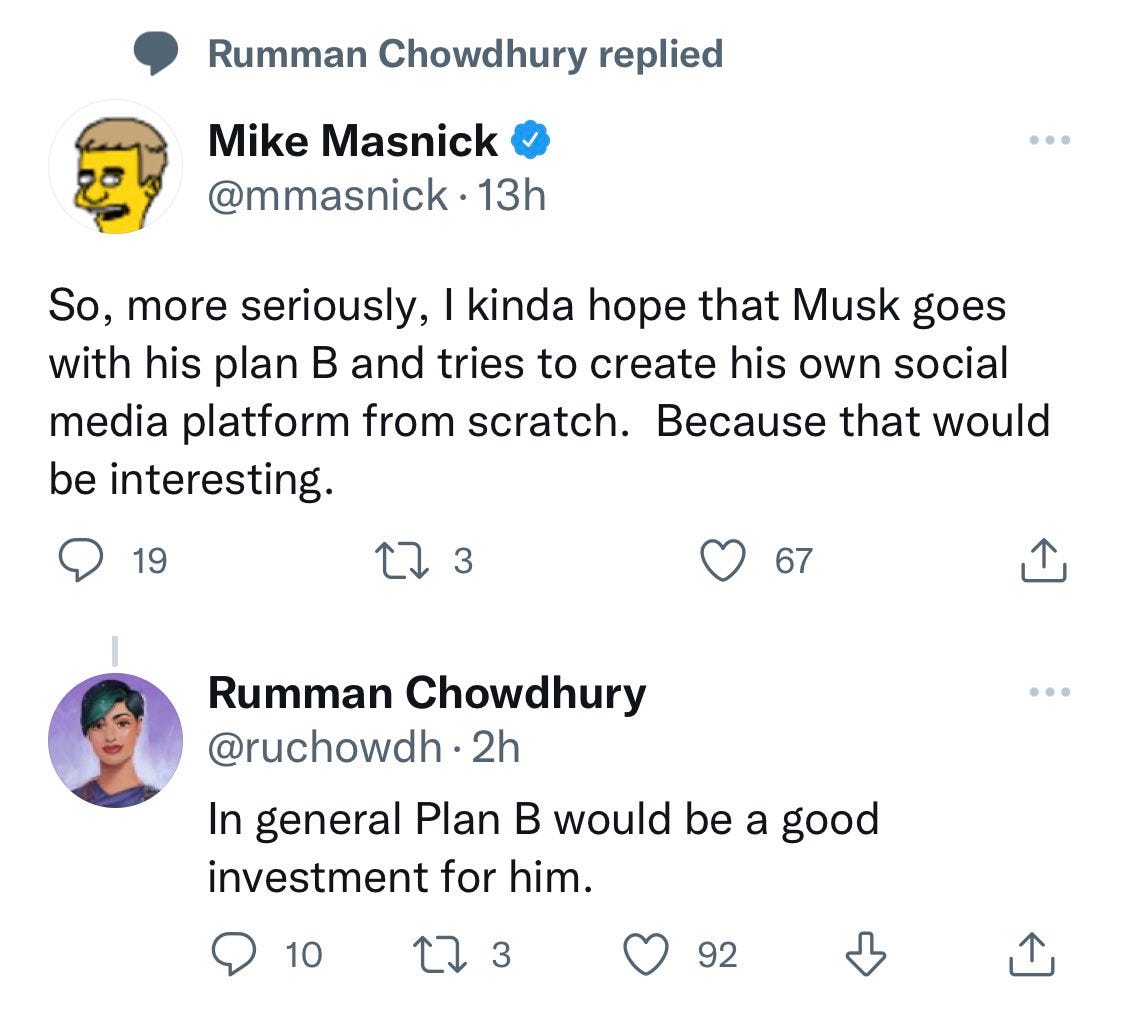Open more options on Rumman Chowdhury's reply
The image size is (1125, 1014).
pyautogui.click(x=1050, y=692)
